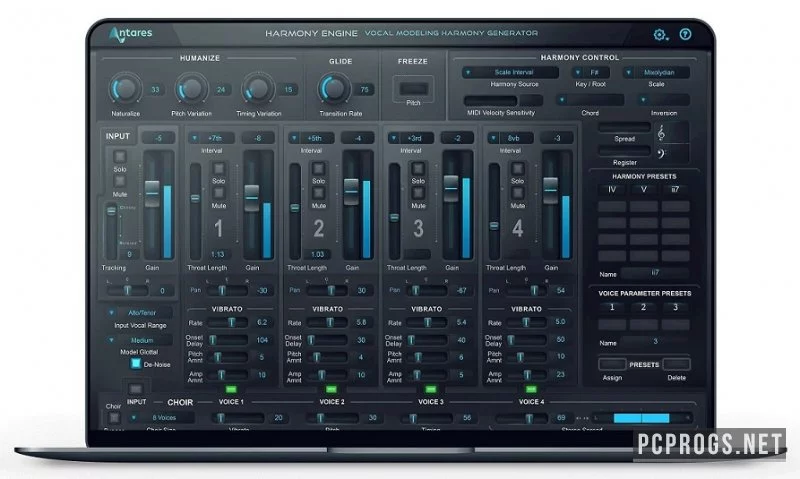Toggle Voice 3 green choir indicator

coord(431,389)
